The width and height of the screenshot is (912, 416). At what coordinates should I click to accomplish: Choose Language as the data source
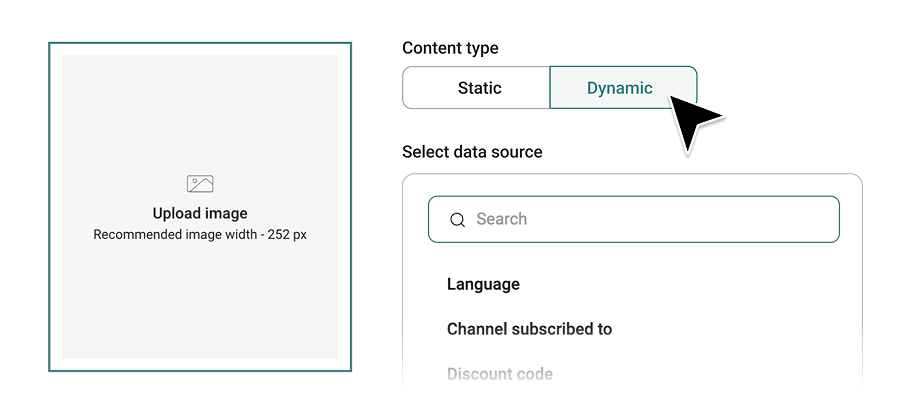pos(483,285)
